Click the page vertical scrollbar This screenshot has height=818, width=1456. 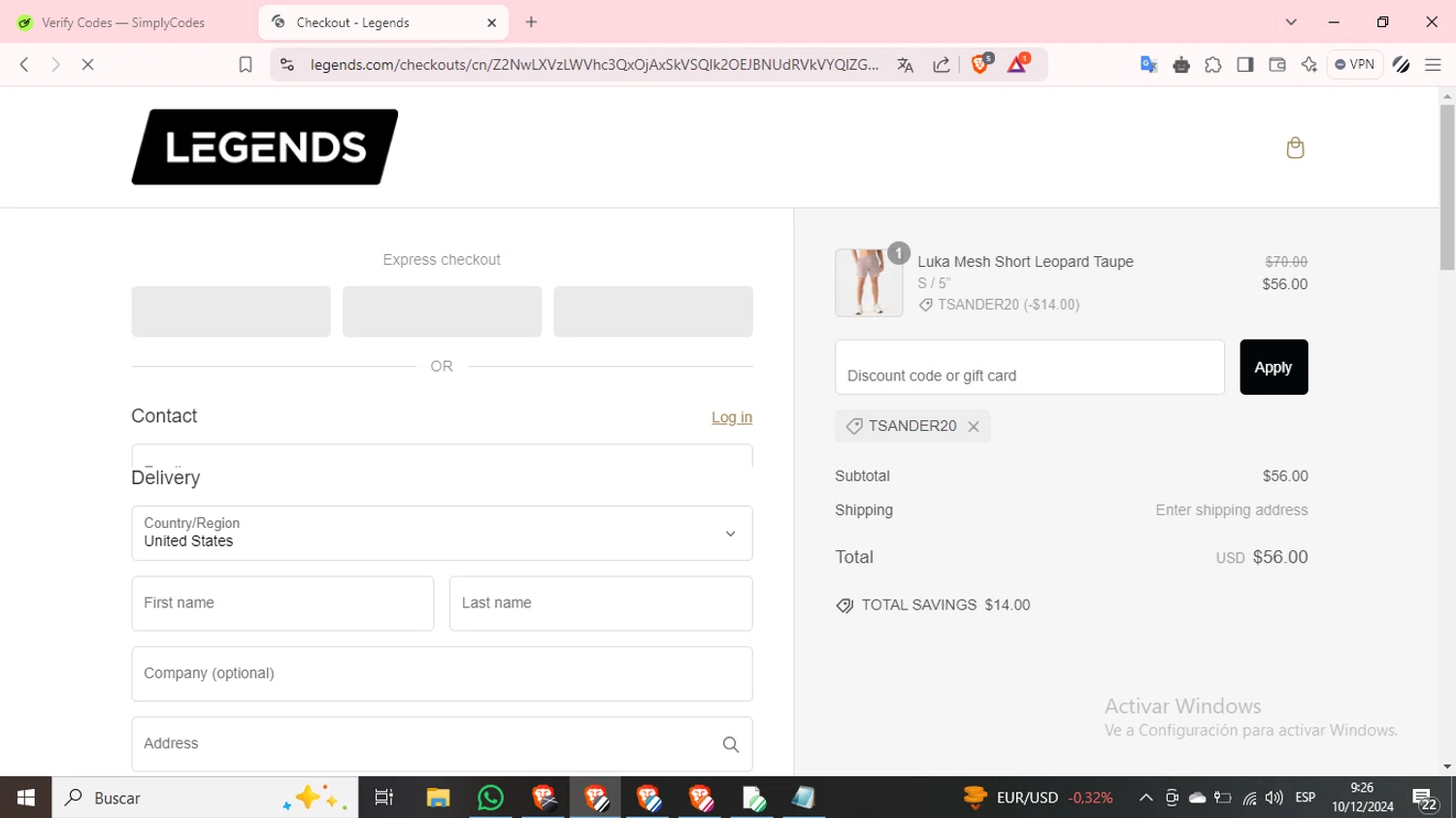tap(1447, 186)
